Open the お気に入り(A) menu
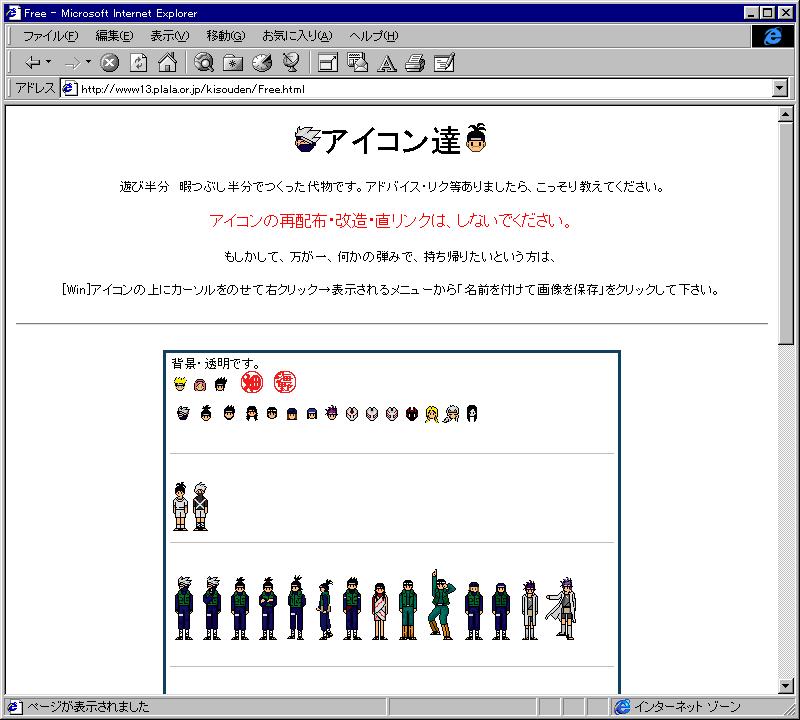Image resolution: width=800 pixels, height=720 pixels. (x=297, y=36)
